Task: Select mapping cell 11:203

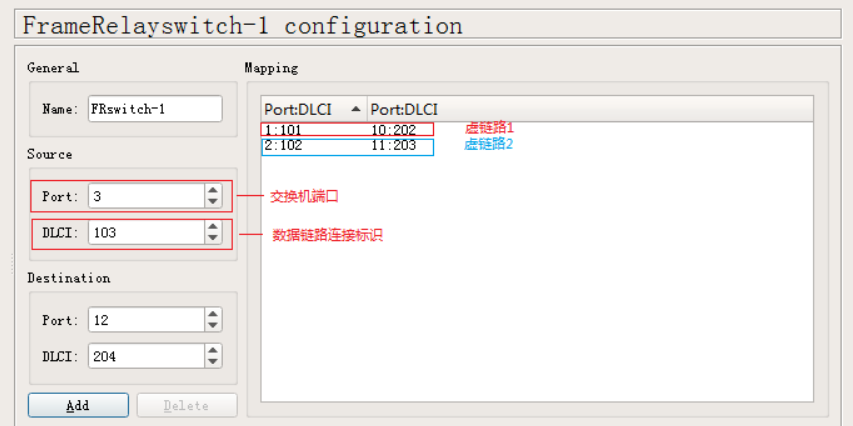Action: tap(393, 145)
